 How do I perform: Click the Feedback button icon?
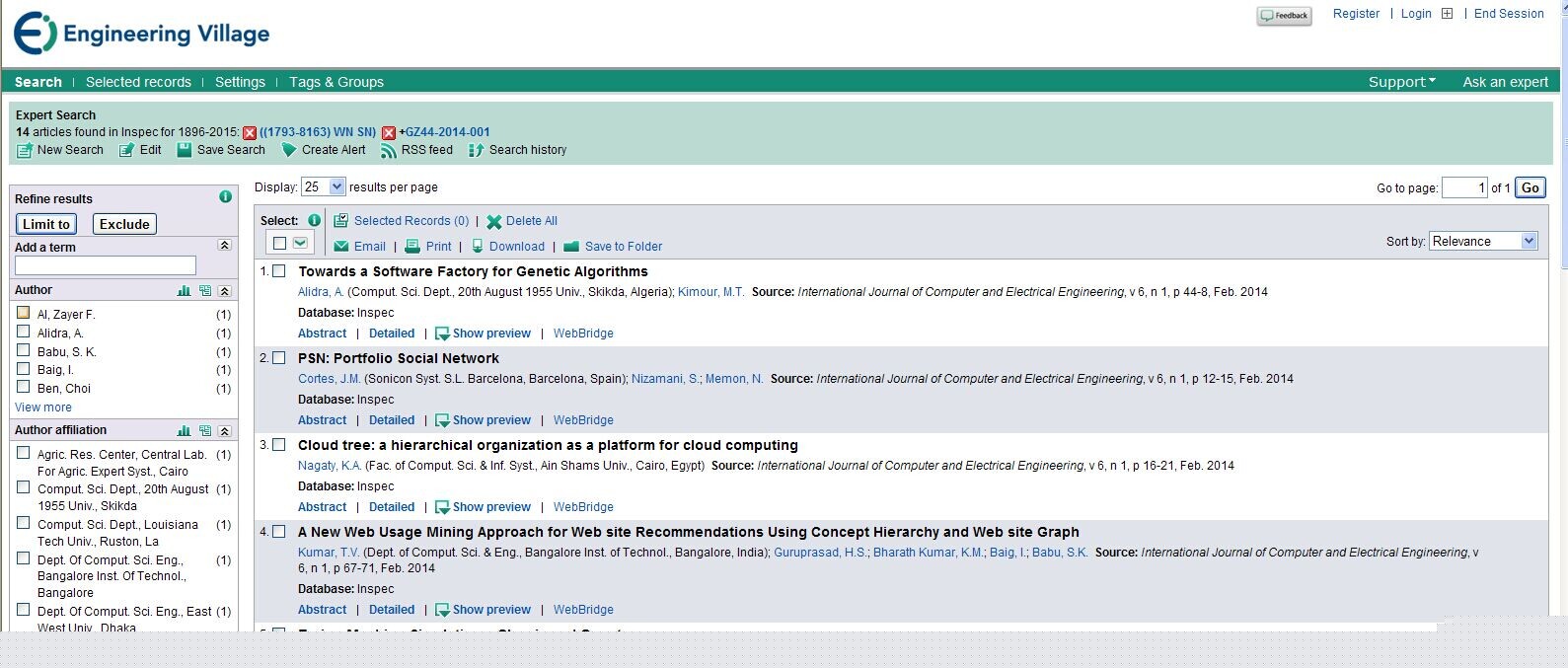pyautogui.click(x=1284, y=16)
